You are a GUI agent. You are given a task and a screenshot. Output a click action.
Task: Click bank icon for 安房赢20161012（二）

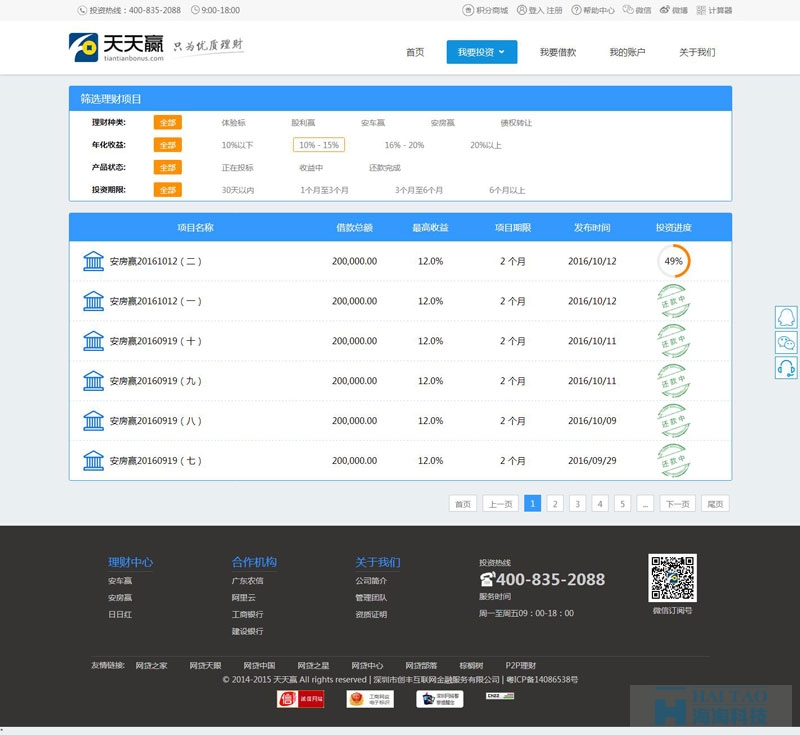coord(94,261)
